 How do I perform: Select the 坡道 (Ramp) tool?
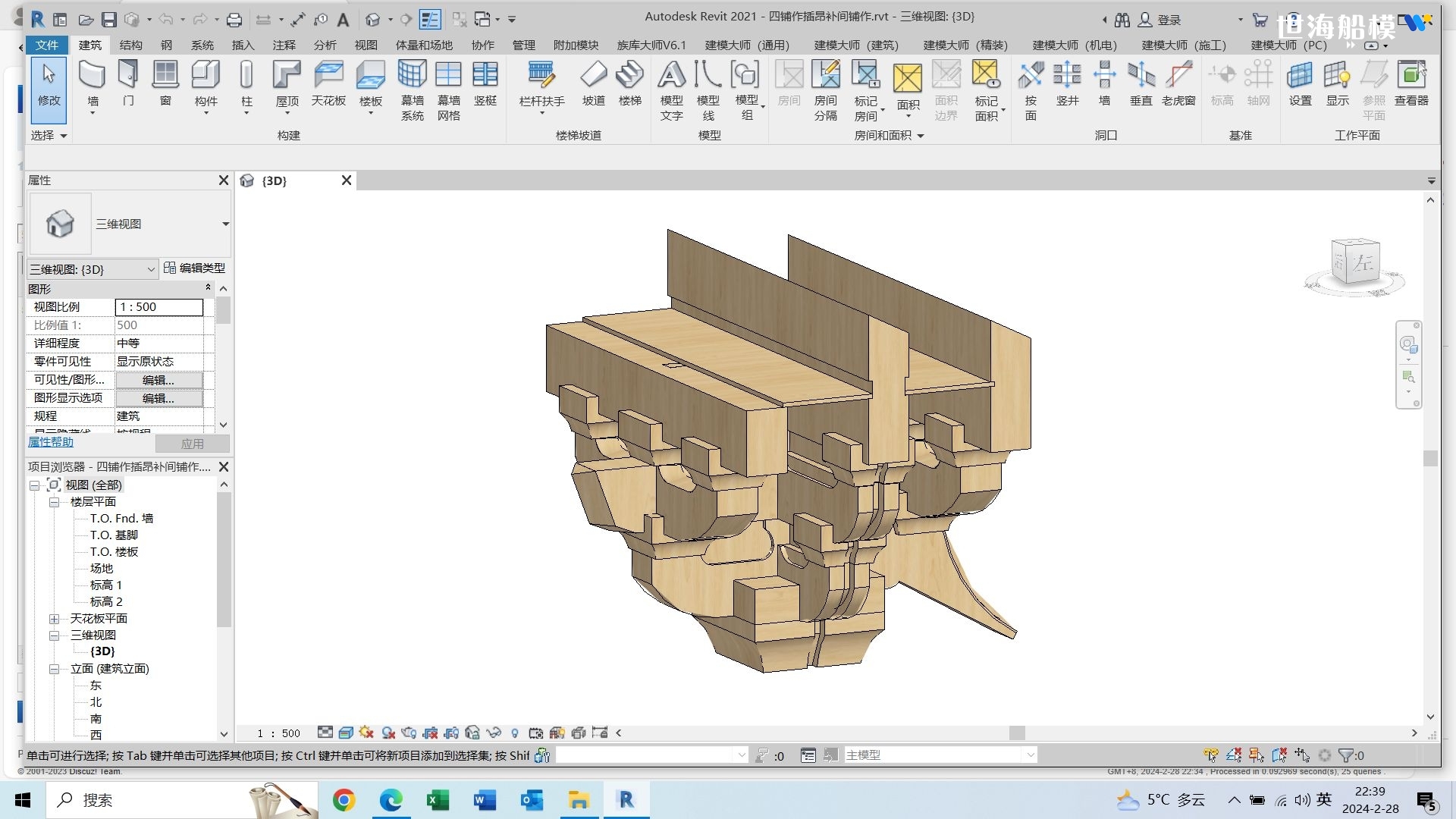click(x=594, y=83)
